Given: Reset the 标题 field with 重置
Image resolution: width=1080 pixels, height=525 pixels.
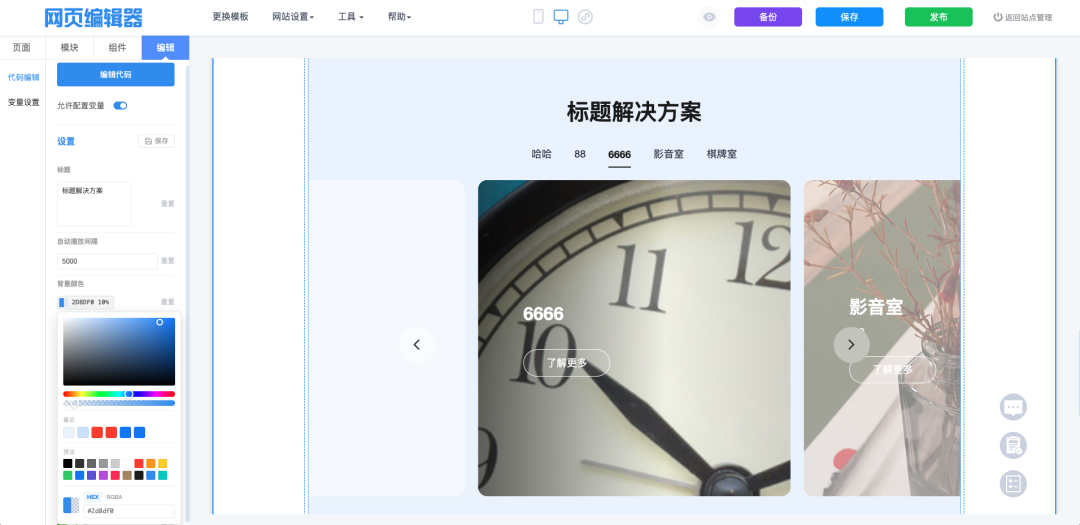Looking at the screenshot, I should 167,204.
